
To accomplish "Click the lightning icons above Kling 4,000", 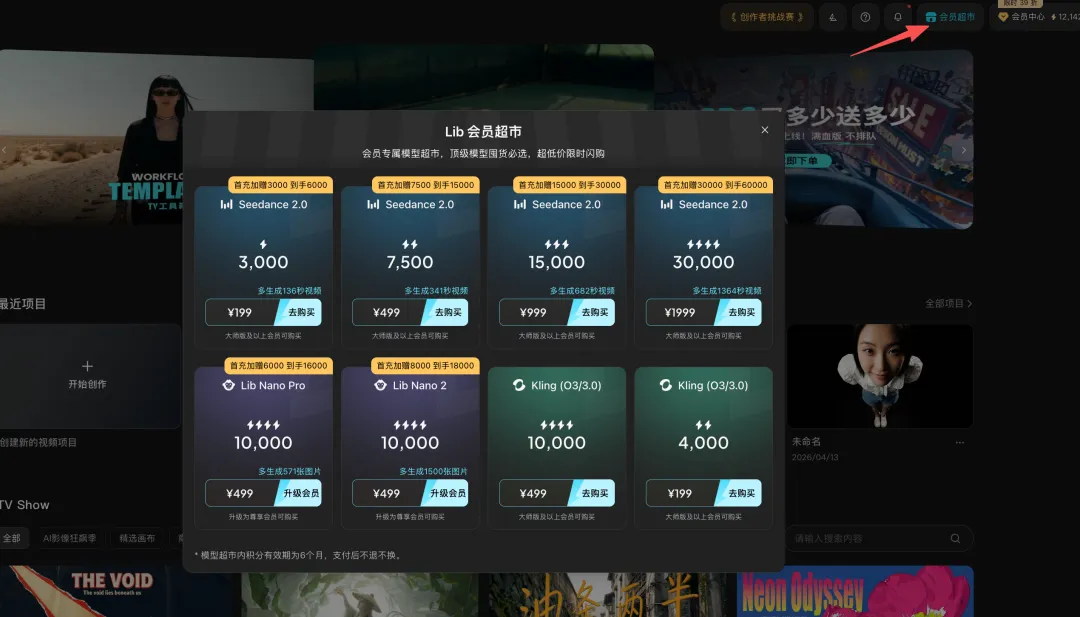I will point(703,425).
